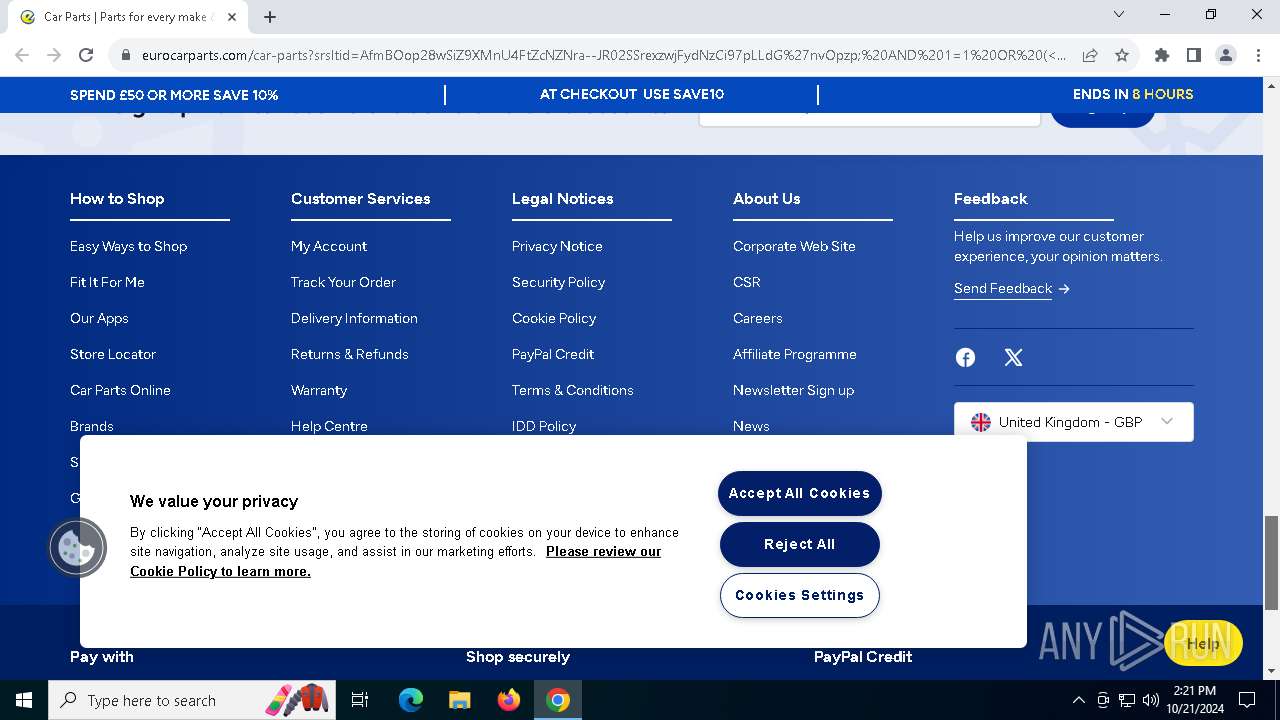Open Affiliate Programme link
Viewport: 1280px width, 720px height.
pyautogui.click(x=795, y=354)
